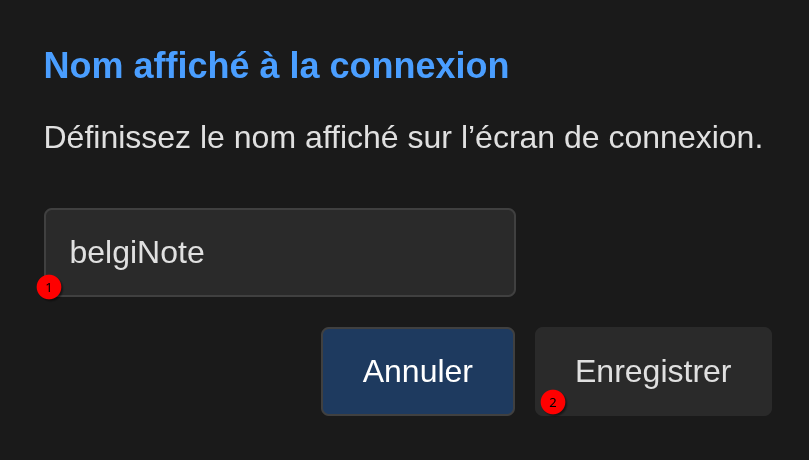
Task: Cancel the login name dialog
Action: pos(417,371)
